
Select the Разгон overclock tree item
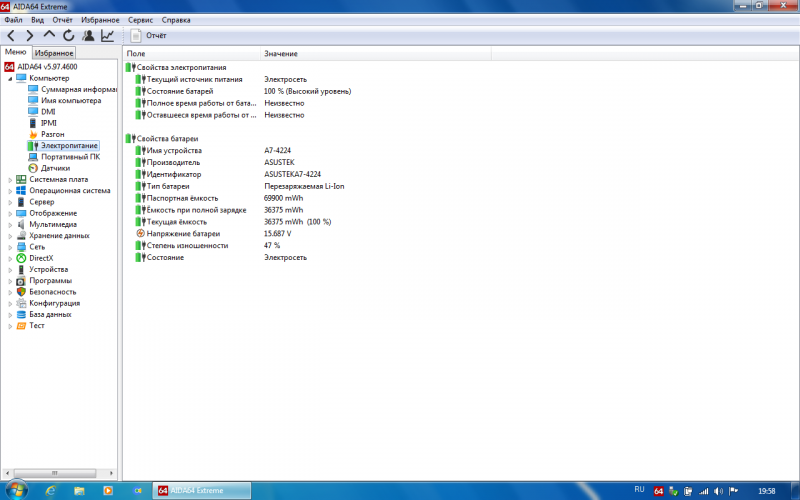point(53,134)
